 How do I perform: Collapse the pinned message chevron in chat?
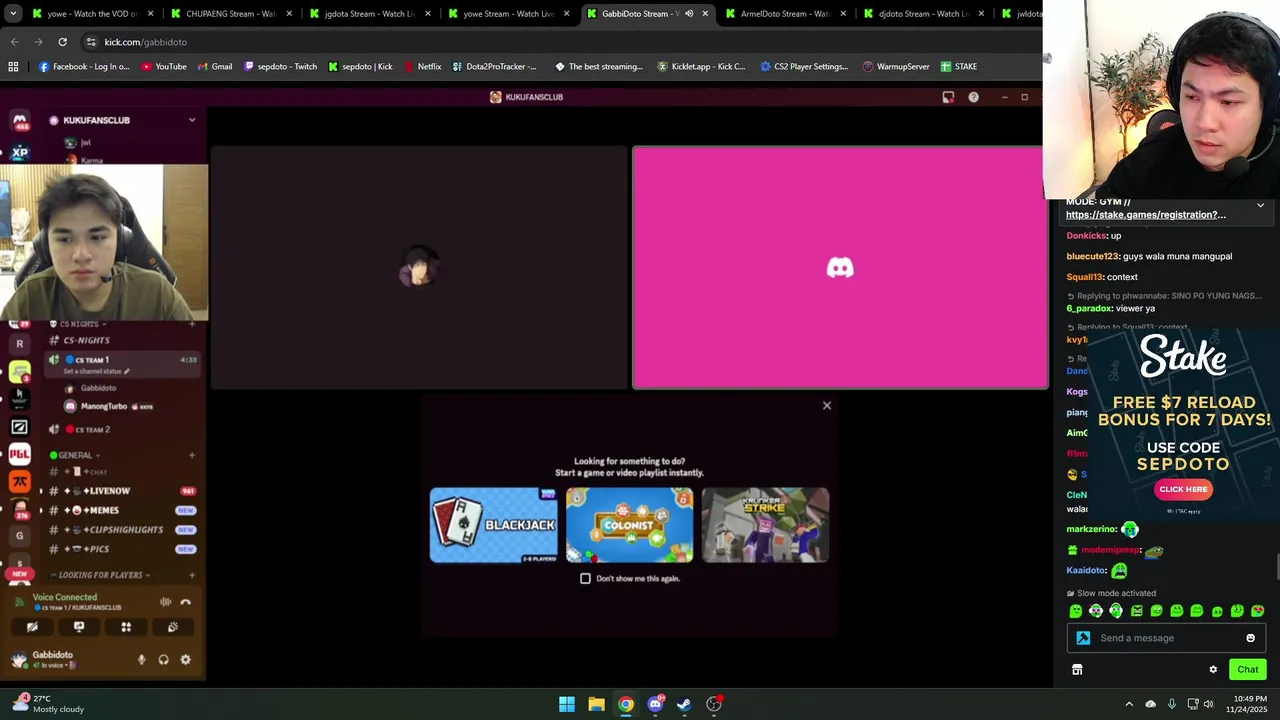tap(1260, 205)
